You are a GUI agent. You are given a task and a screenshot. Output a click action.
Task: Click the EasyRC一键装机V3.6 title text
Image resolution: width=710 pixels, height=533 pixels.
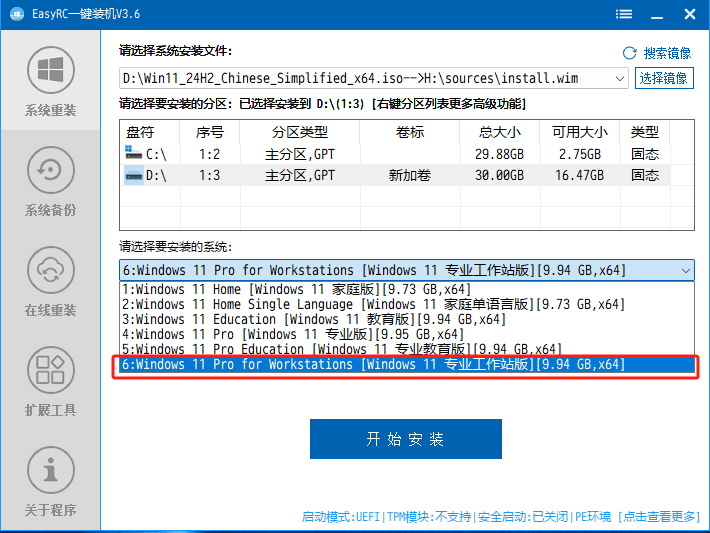86,14
